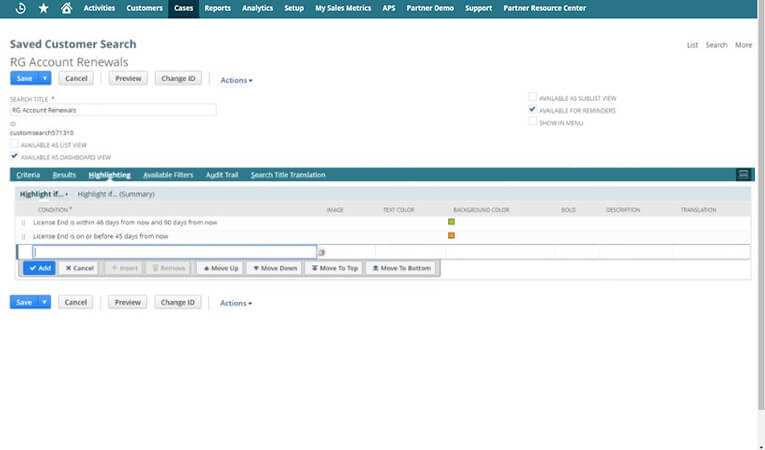Grab the drag handle of first License End row

[23, 223]
